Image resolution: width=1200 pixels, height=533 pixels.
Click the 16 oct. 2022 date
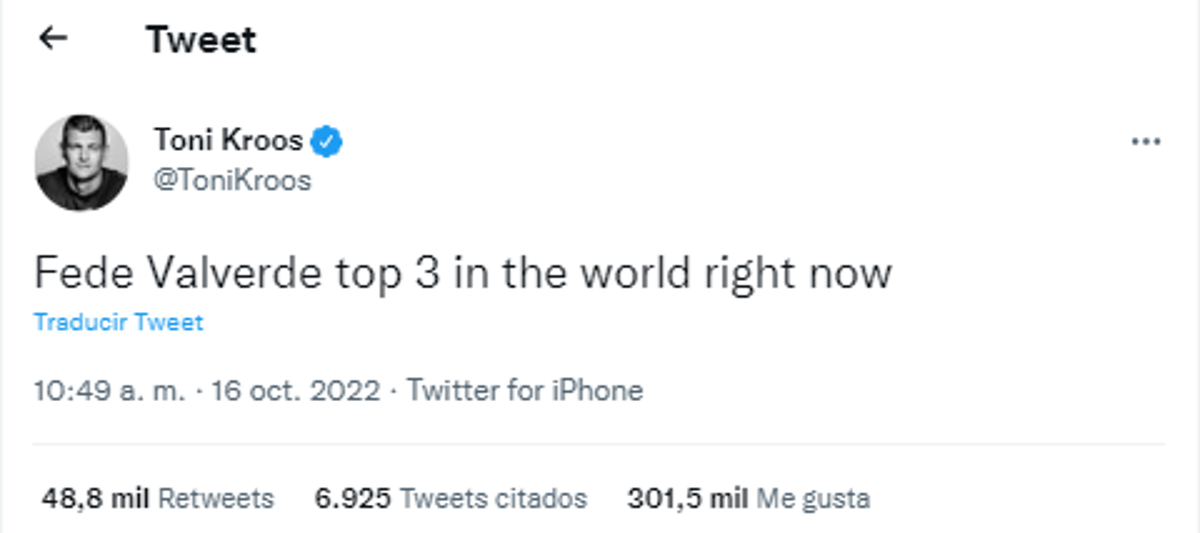pyautogui.click(x=296, y=390)
